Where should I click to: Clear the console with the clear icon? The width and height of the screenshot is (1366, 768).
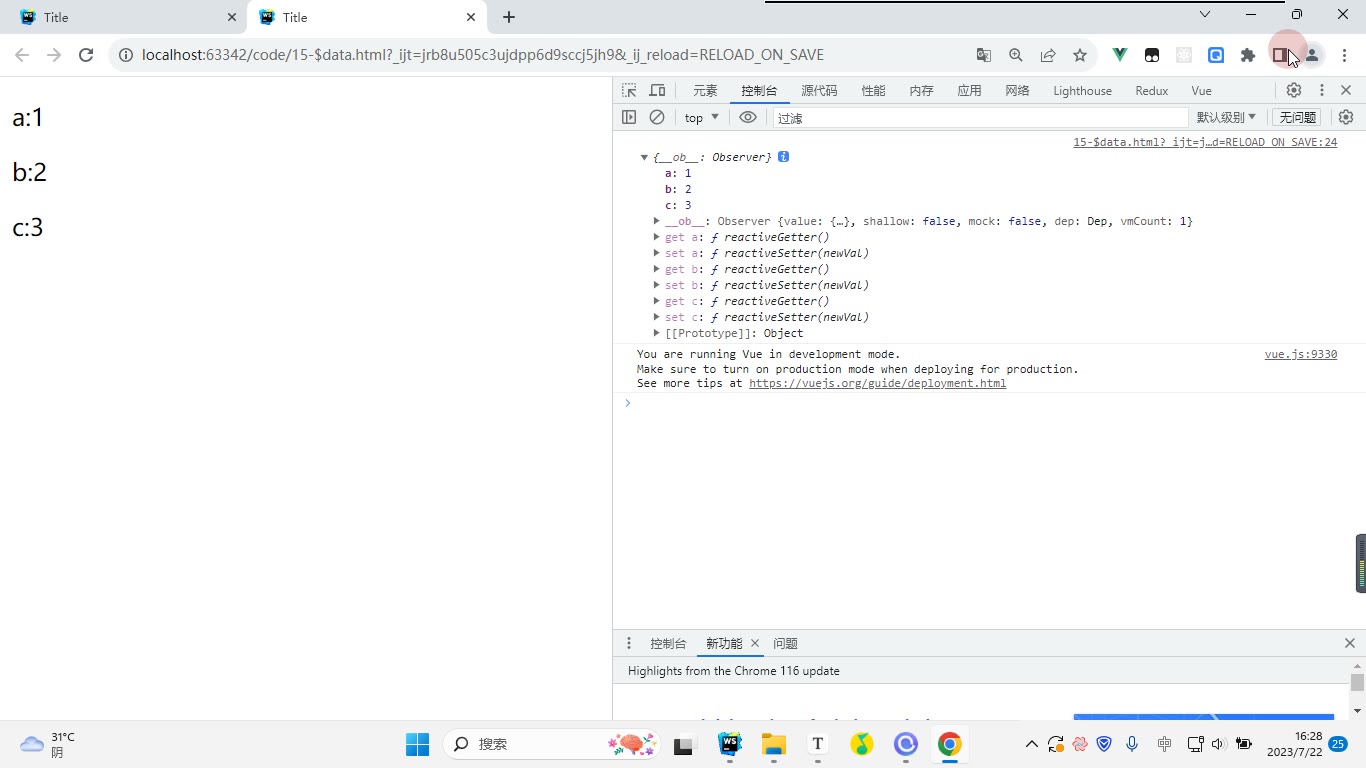[x=657, y=117]
